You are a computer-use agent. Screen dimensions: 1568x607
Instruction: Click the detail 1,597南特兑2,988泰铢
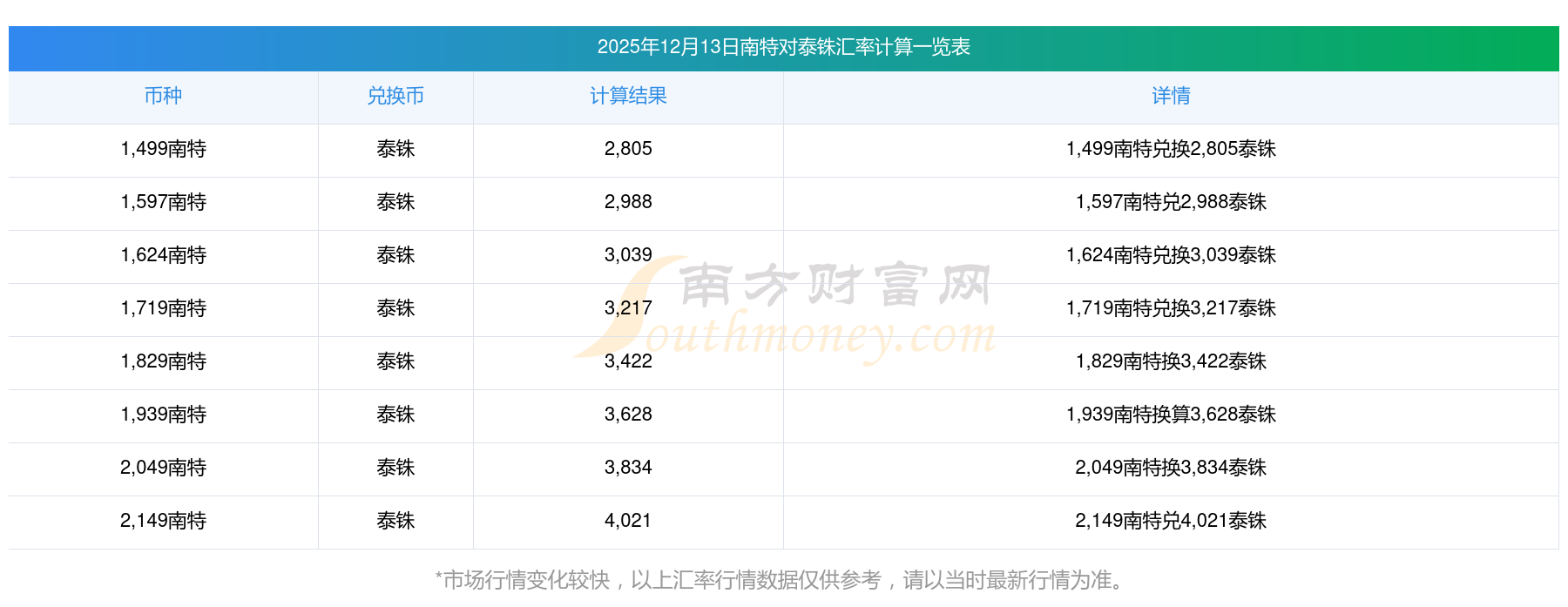pyautogui.click(x=1171, y=202)
